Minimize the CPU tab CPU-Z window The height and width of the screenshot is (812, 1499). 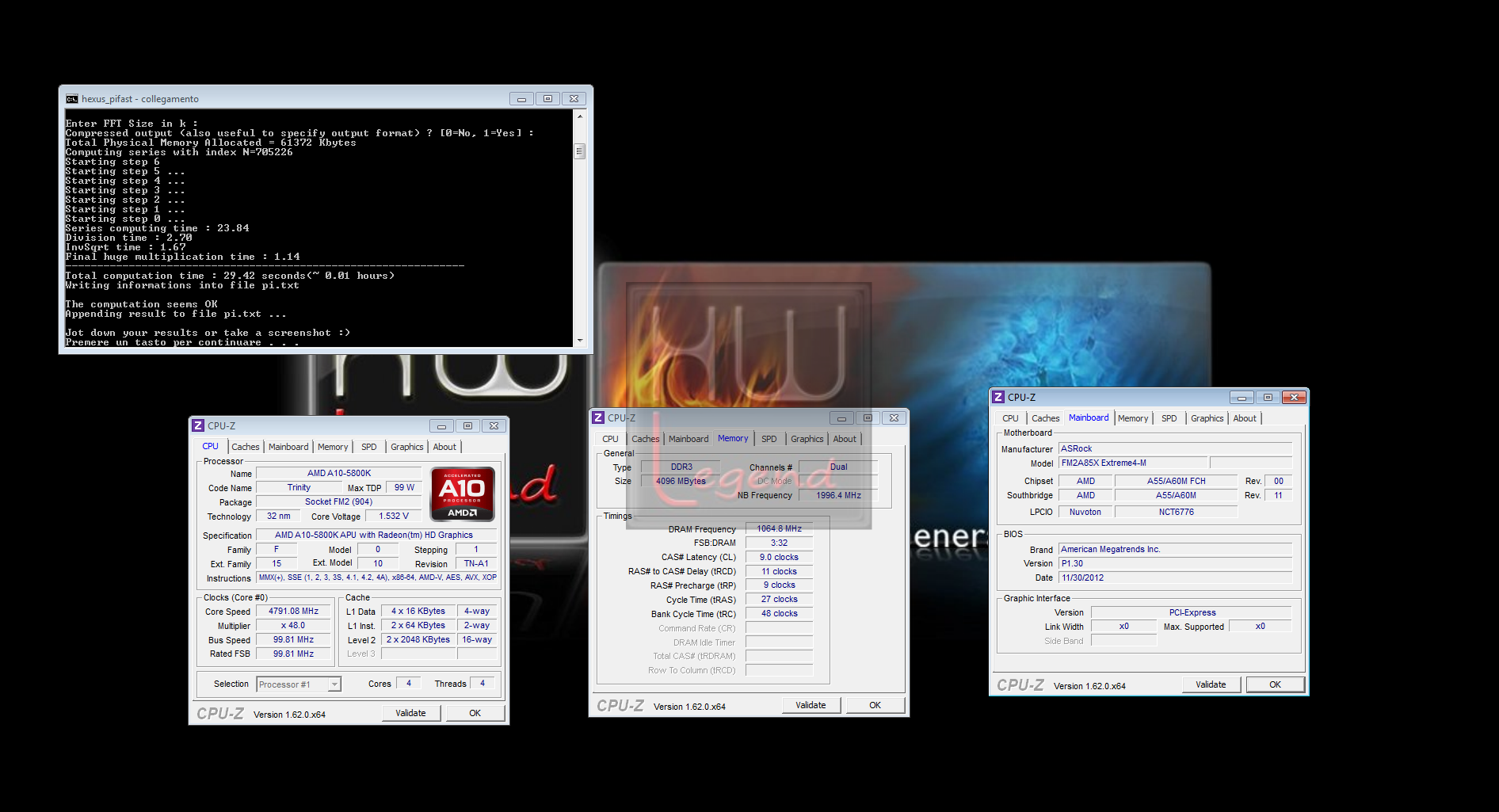click(441, 425)
